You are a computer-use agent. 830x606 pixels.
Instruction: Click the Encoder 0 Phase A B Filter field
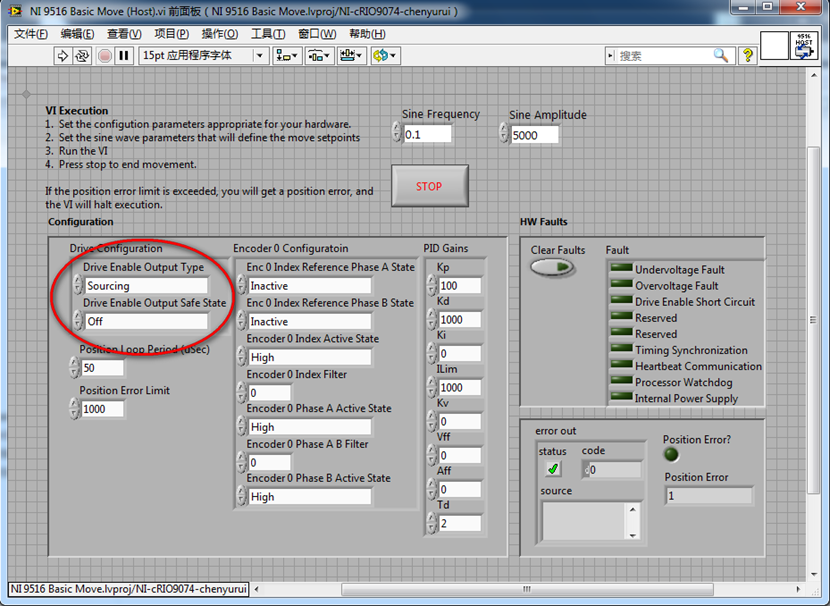coord(269,463)
